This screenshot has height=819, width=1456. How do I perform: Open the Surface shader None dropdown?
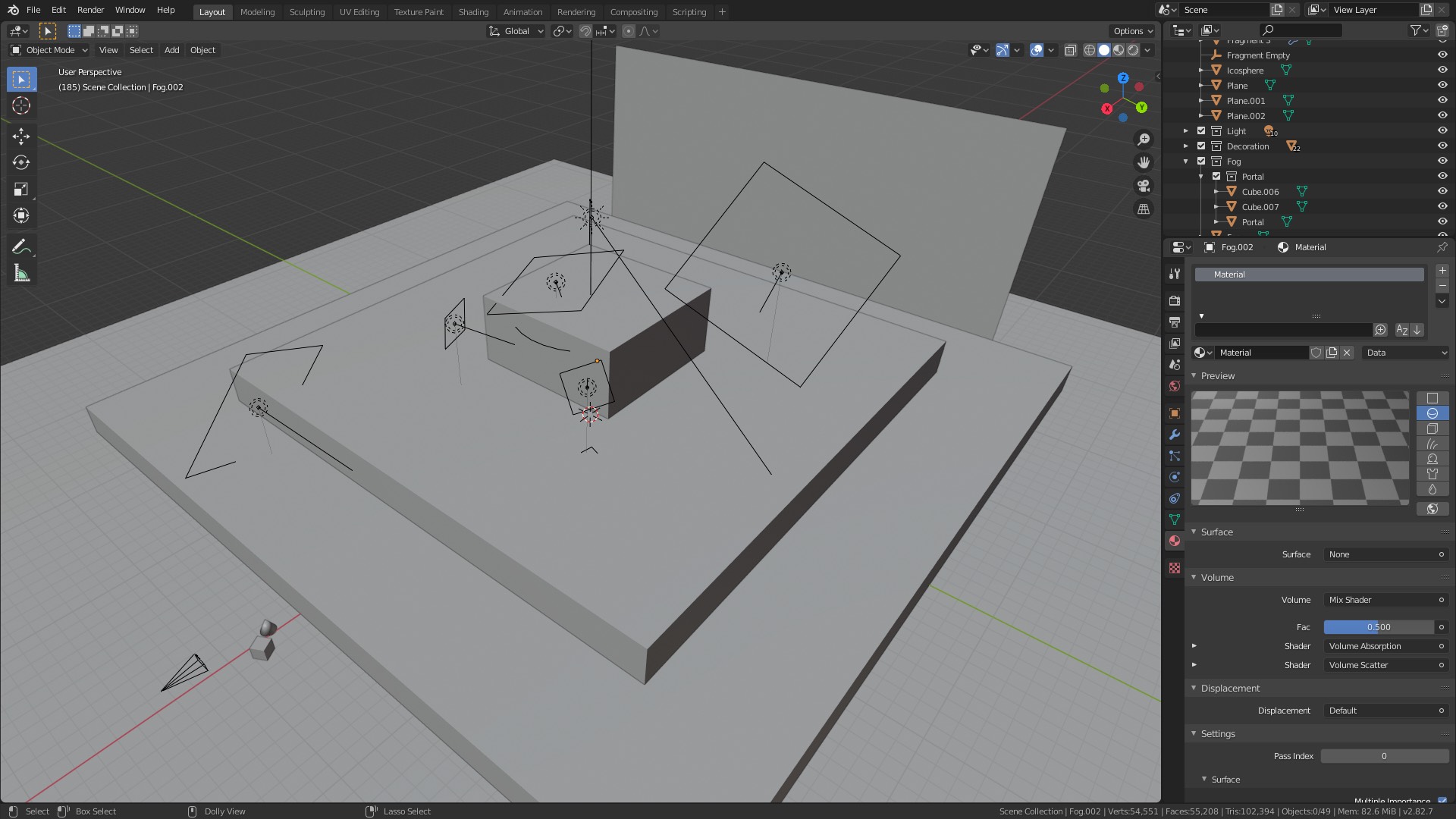pyautogui.click(x=1386, y=554)
